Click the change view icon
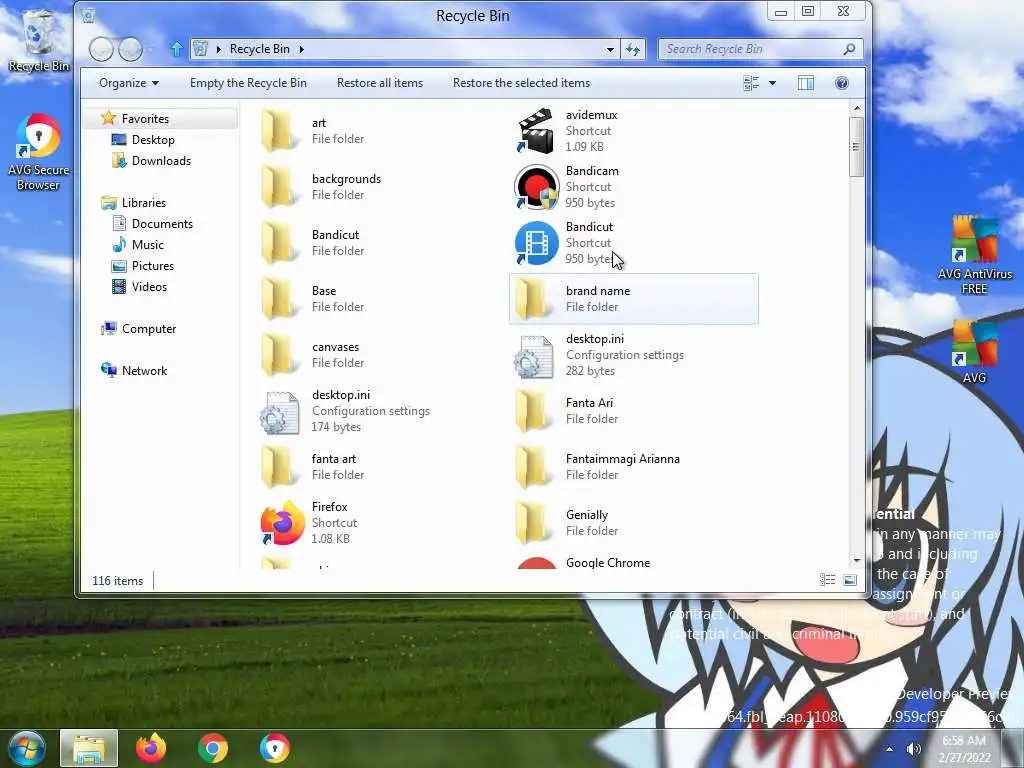This screenshot has height=768, width=1024. coord(751,83)
